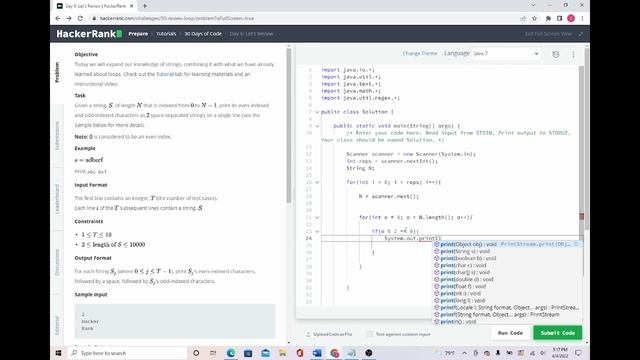Collapse the public class Solution fold arrow
This screenshot has width=640, height=360.
317,112
